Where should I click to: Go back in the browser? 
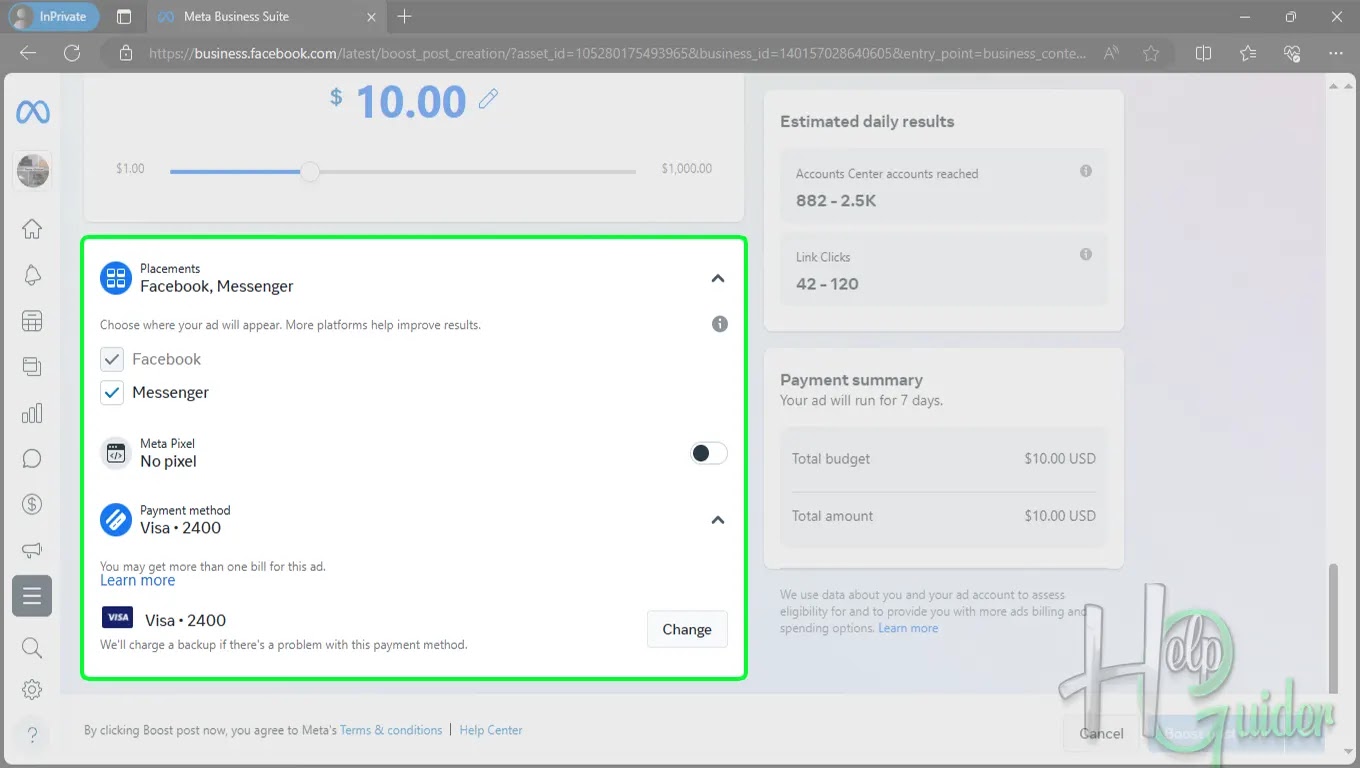28,53
